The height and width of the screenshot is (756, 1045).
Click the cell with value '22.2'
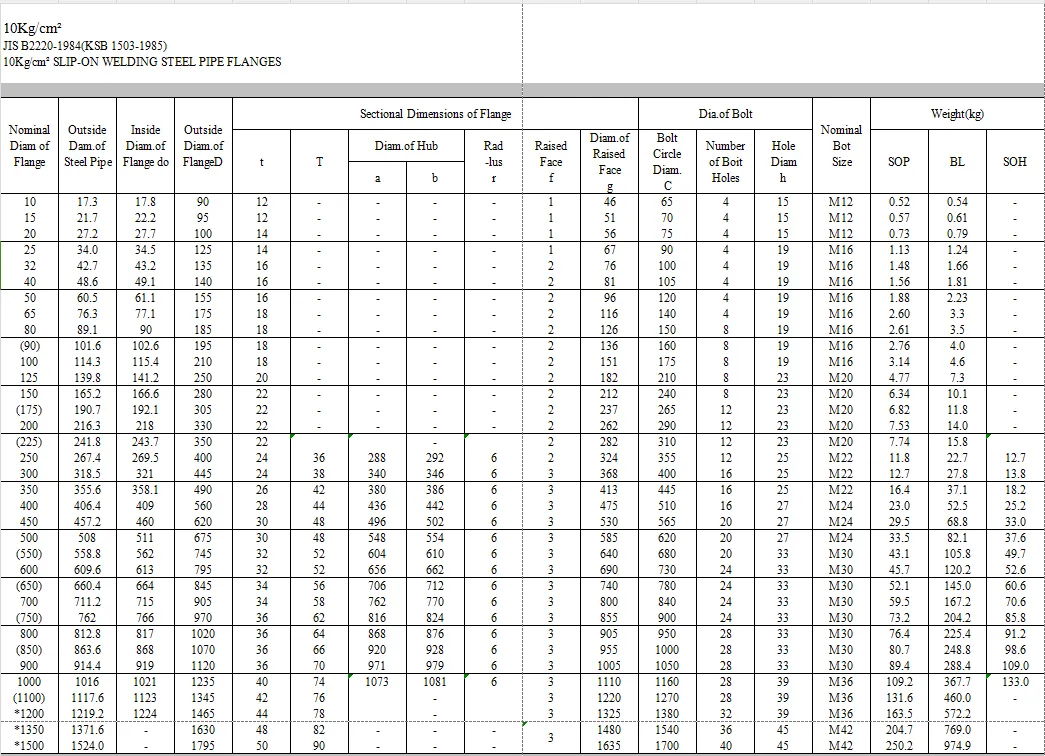[145, 218]
